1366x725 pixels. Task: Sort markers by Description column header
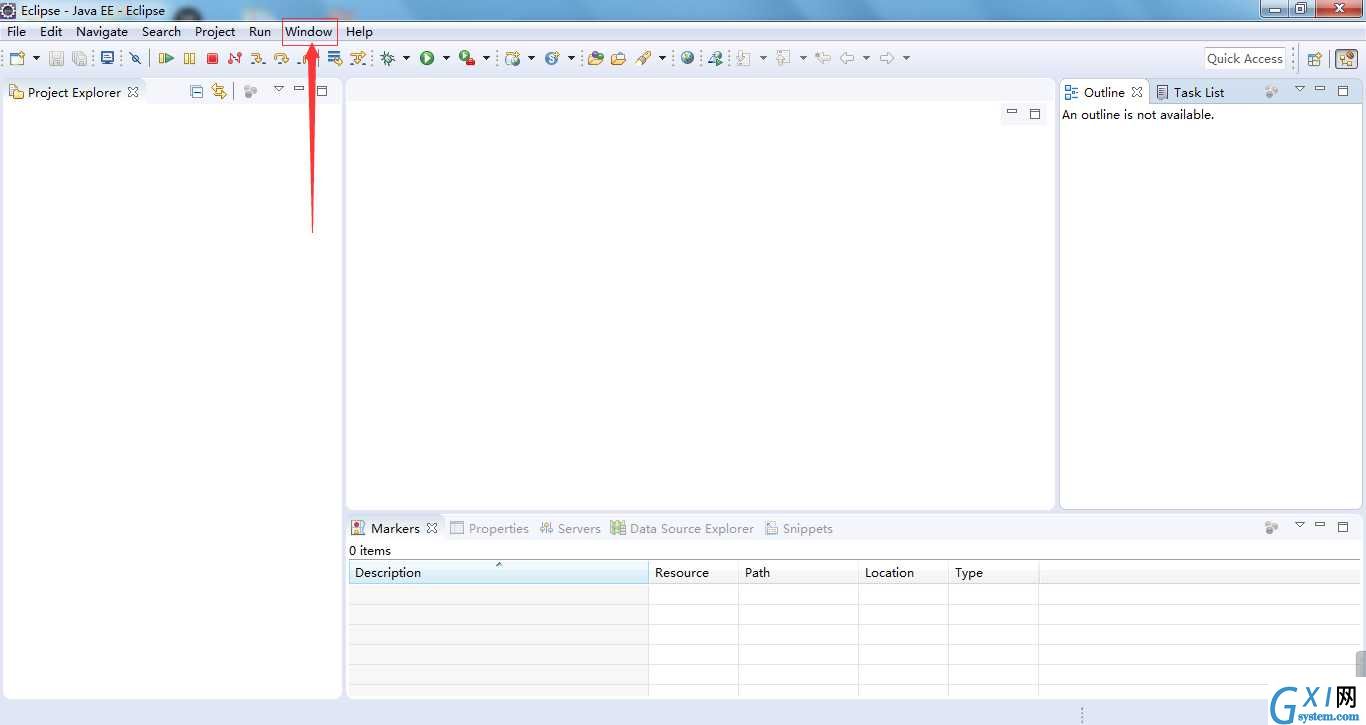[498, 573]
